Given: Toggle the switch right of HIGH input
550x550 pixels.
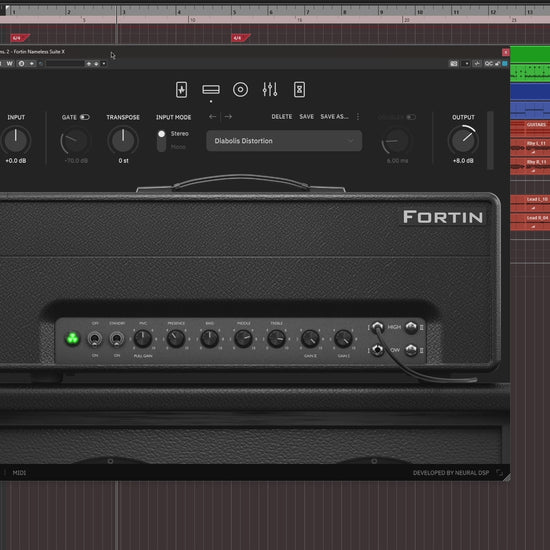Looking at the screenshot, I should tap(411, 327).
